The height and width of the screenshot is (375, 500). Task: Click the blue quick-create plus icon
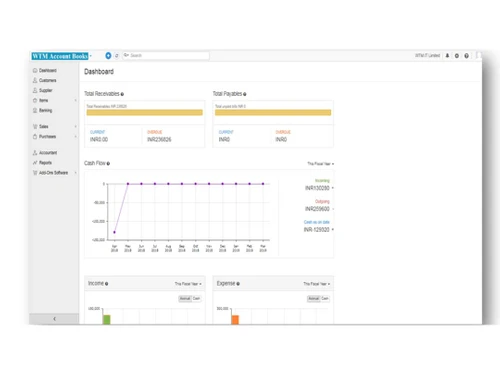pos(108,56)
